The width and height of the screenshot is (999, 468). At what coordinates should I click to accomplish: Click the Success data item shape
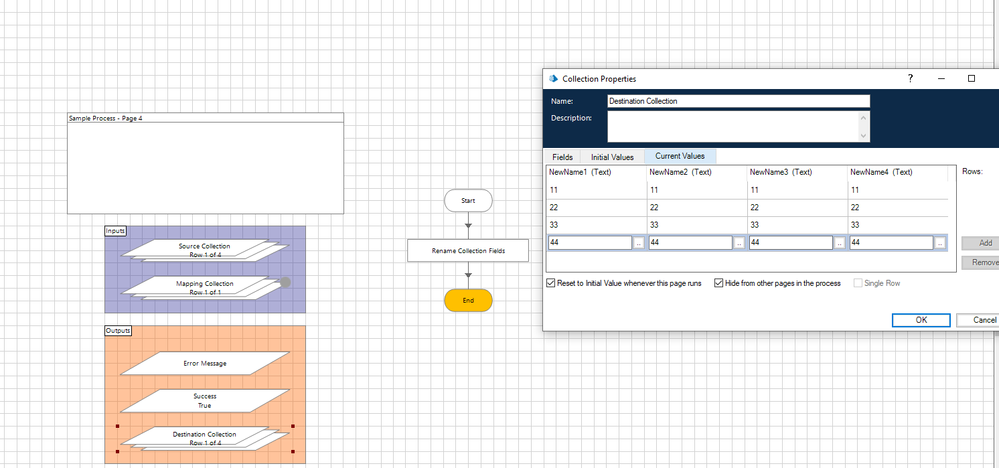click(x=204, y=401)
